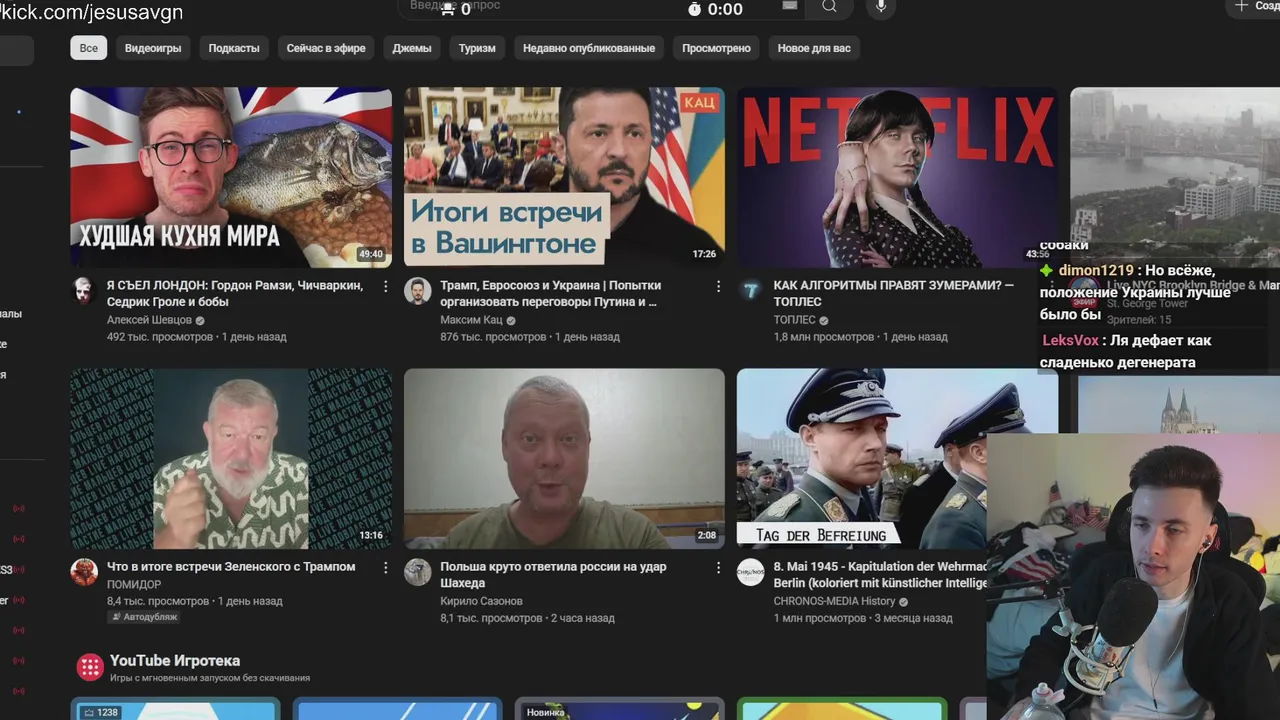The height and width of the screenshot is (720, 1280).
Task: Open three-dot menu for Зеленского с Трампом video
Action: [x=385, y=567]
